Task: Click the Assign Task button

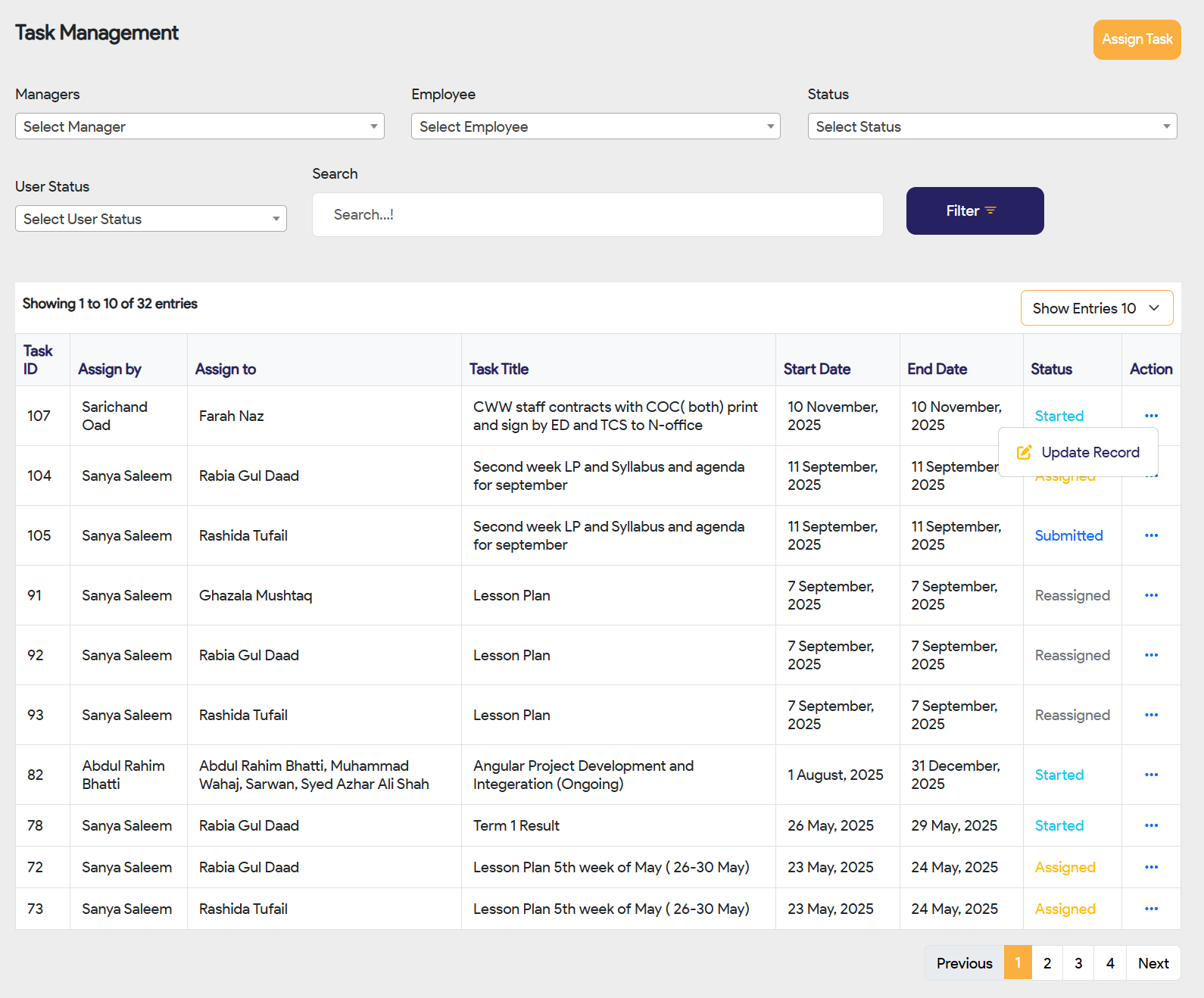Action: pos(1136,39)
